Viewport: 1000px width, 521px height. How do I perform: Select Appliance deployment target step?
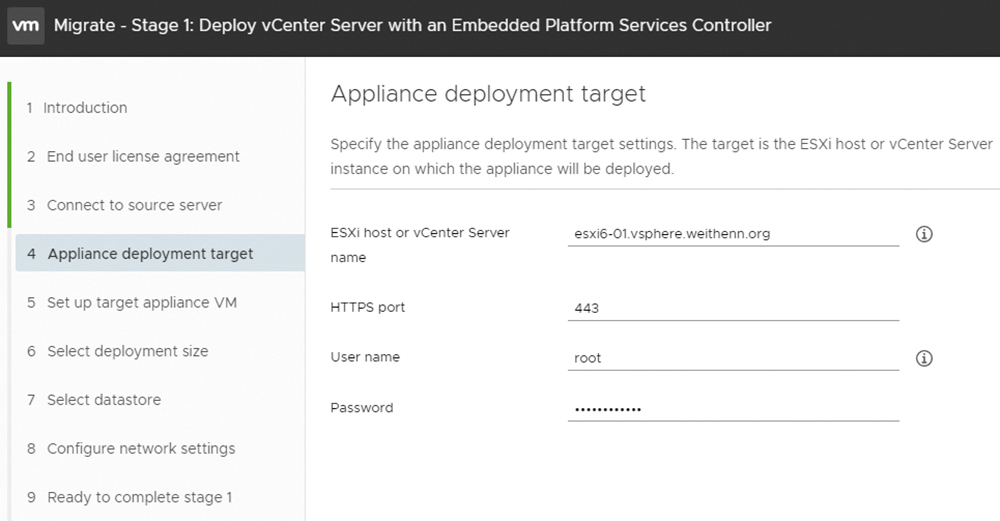(x=159, y=253)
